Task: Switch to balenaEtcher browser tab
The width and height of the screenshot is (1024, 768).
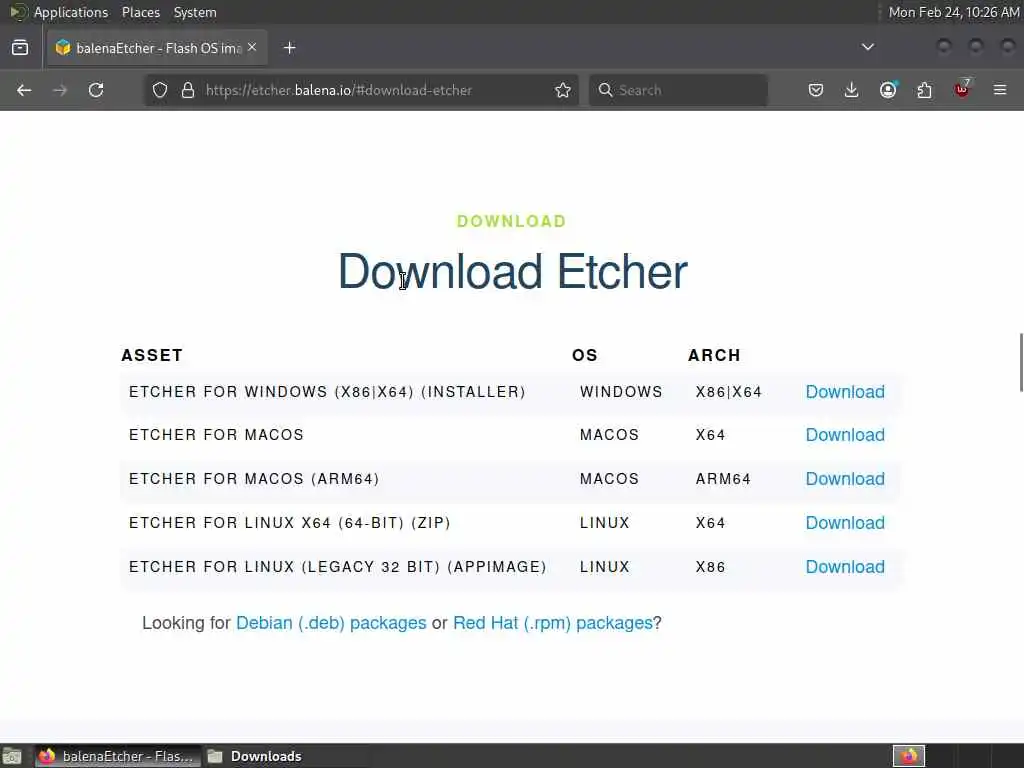Action: point(157,48)
